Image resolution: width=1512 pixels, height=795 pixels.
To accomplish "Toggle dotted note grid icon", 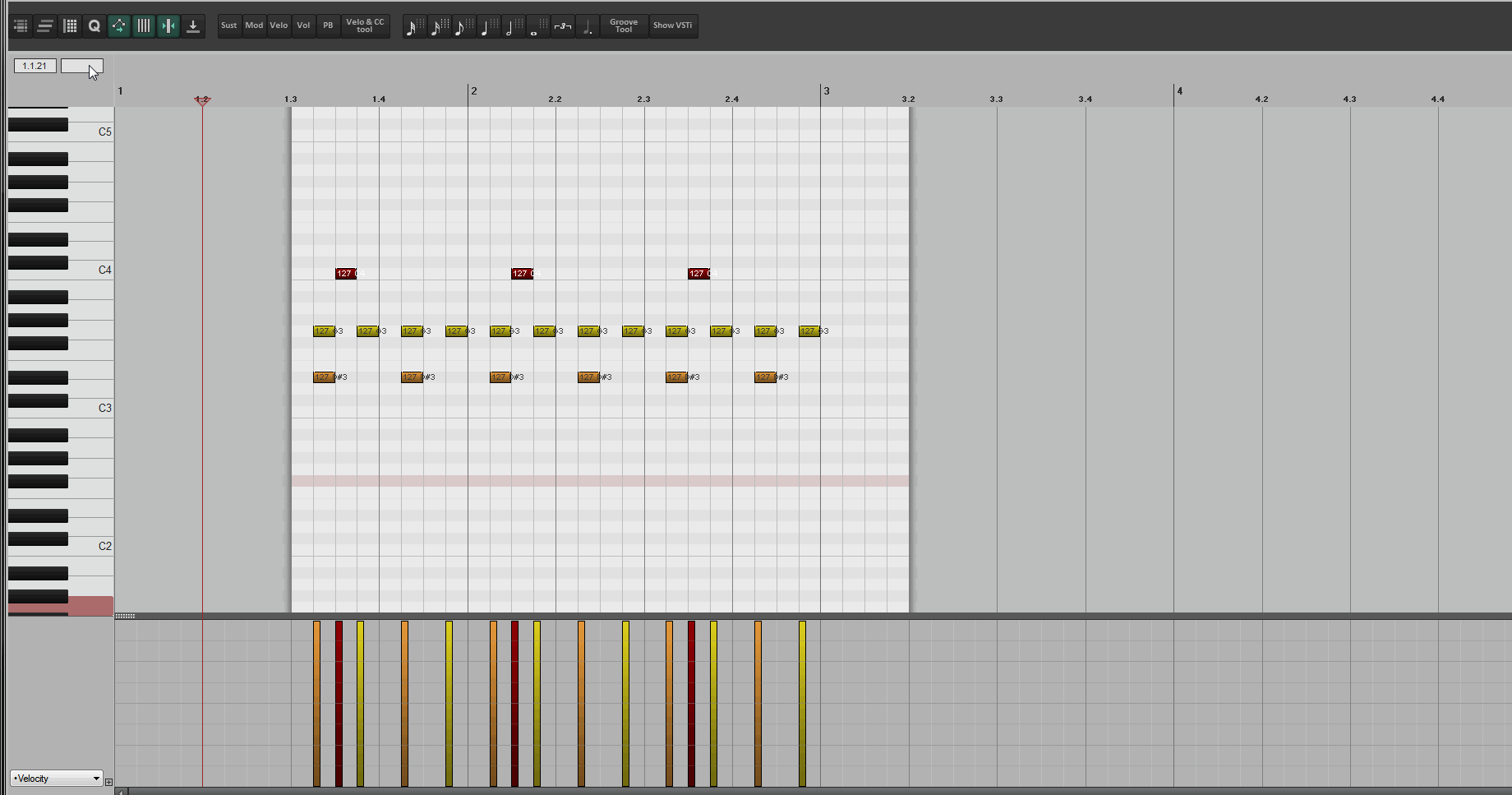I will tap(587, 27).
